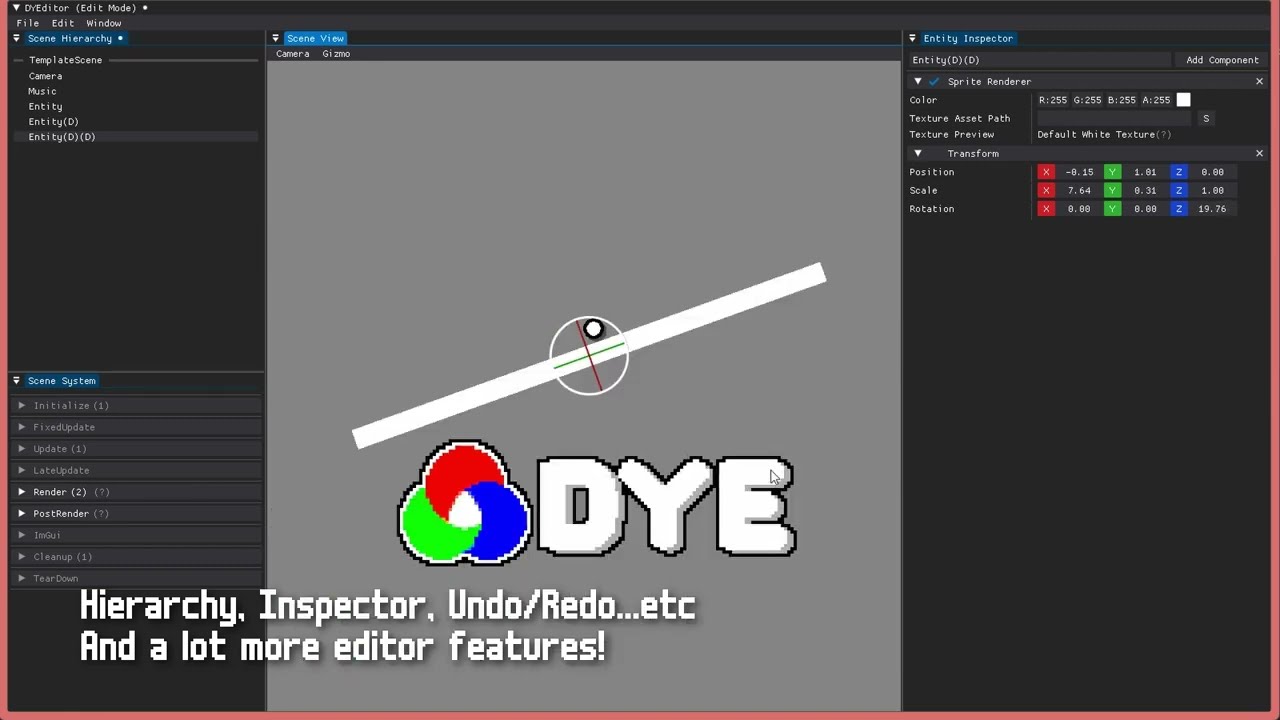The image size is (1280, 720).
Task: Select the Music entity in hierarchy
Action: [x=42, y=91]
